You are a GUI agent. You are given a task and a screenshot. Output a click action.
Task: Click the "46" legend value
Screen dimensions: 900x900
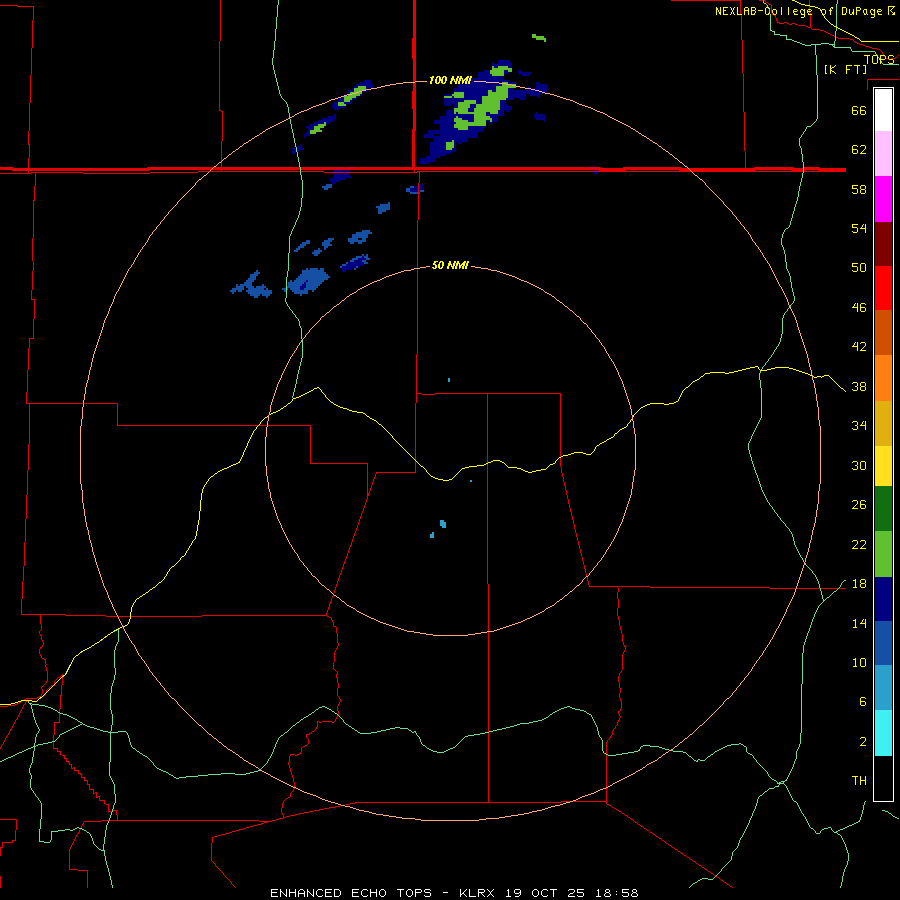tap(859, 308)
